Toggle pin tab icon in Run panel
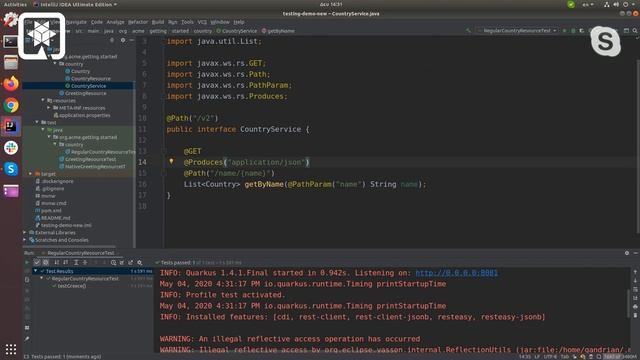 coord(27,339)
